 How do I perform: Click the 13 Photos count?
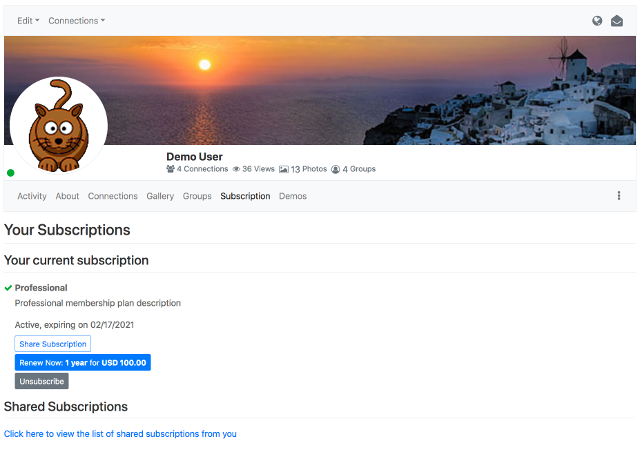(x=309, y=169)
